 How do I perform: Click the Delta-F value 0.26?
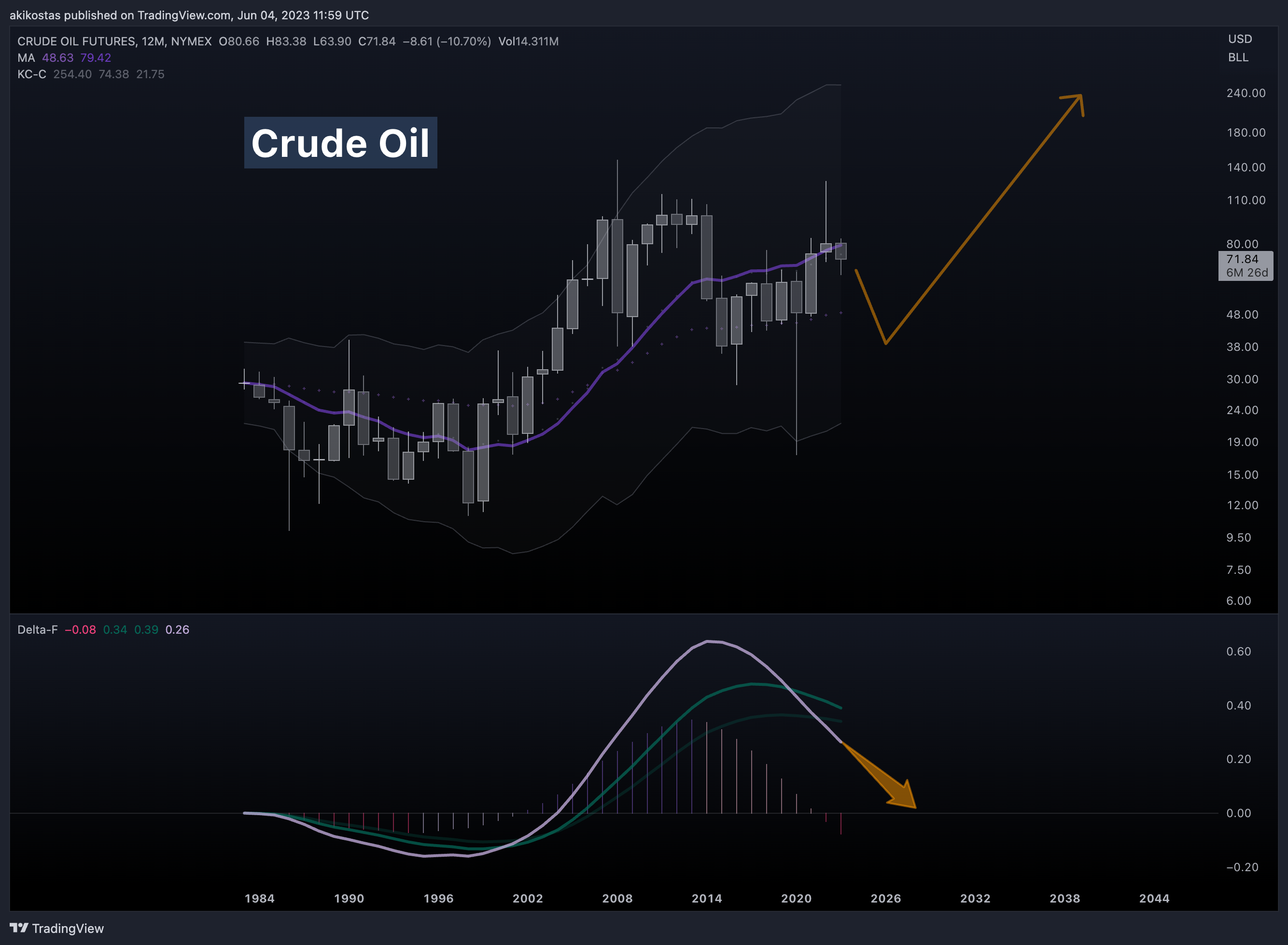tap(177, 629)
